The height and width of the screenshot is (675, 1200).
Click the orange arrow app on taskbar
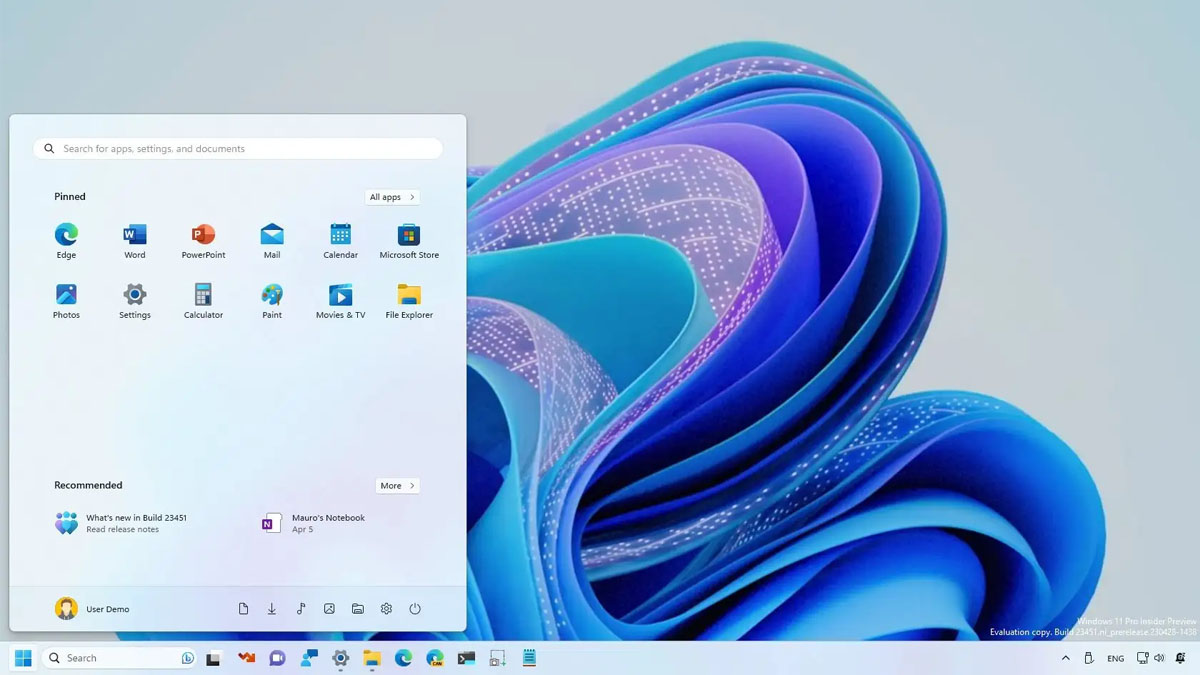pyautogui.click(x=246, y=658)
